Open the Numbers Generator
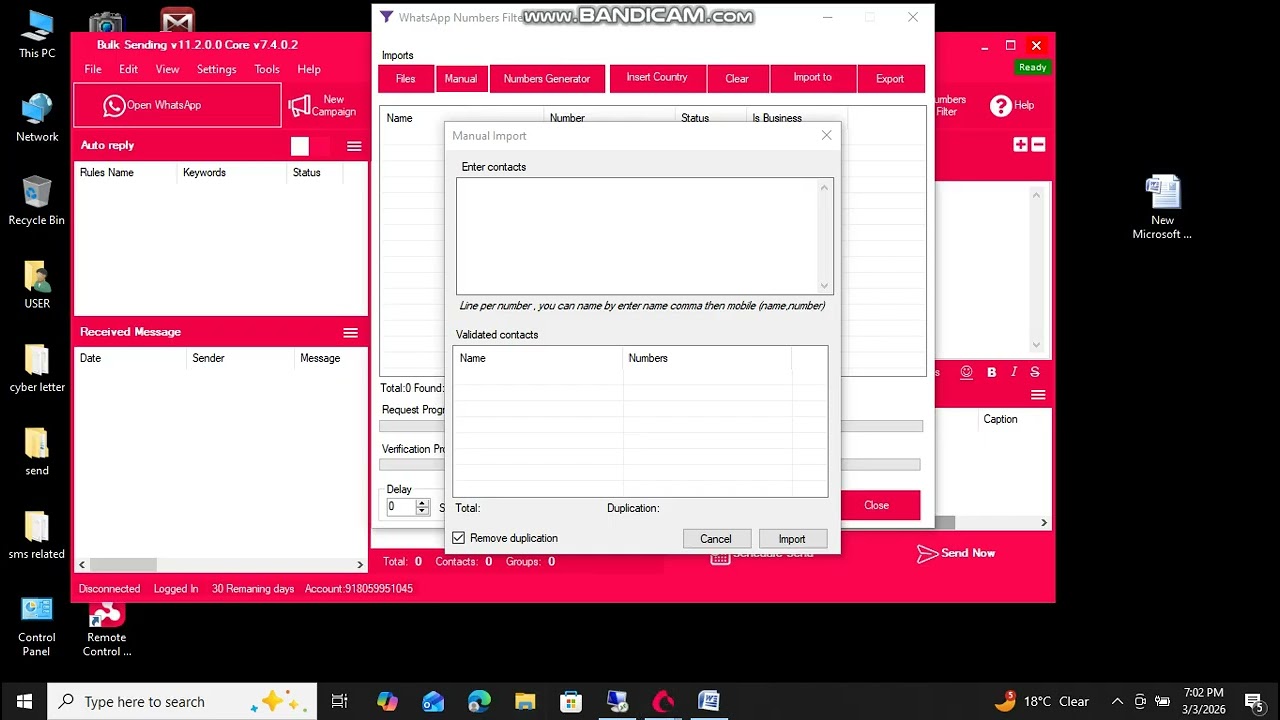The height and width of the screenshot is (720, 1280). (x=547, y=79)
